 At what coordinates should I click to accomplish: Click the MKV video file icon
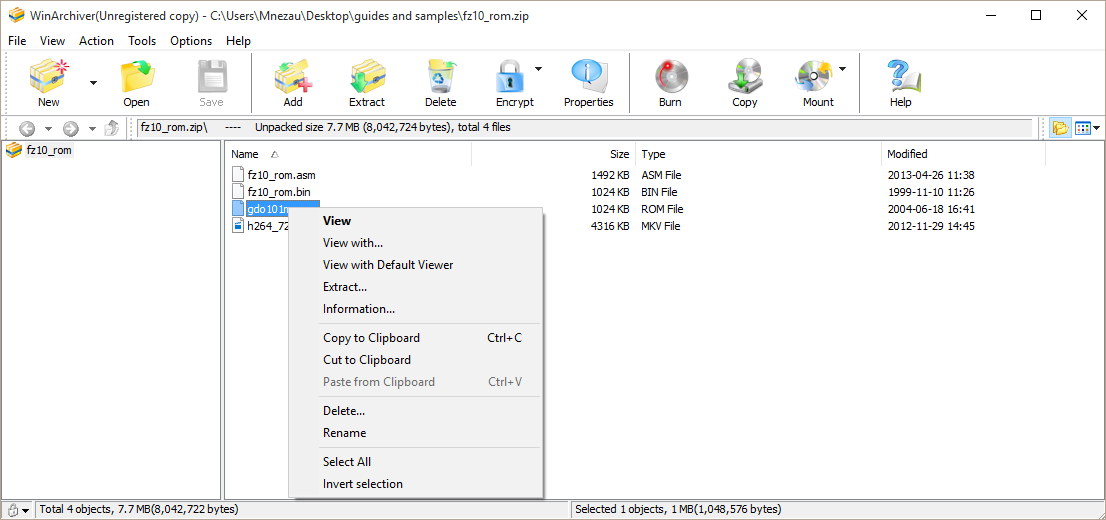(238, 226)
